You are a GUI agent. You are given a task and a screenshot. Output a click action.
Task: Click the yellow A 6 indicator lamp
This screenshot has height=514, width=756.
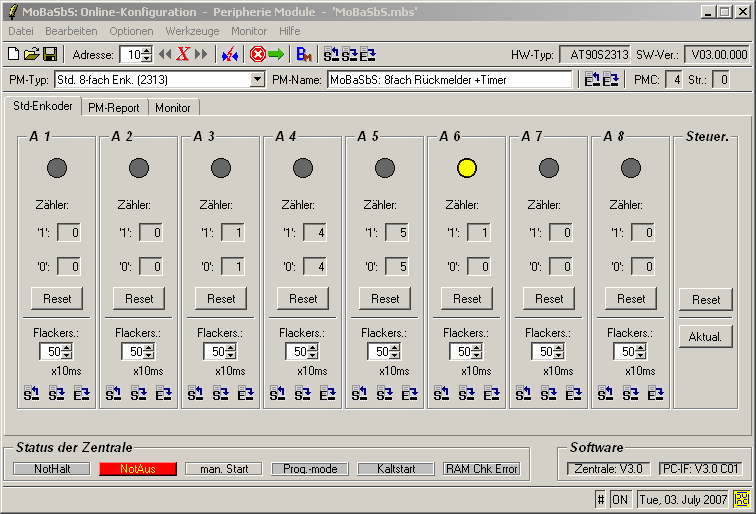[466, 168]
